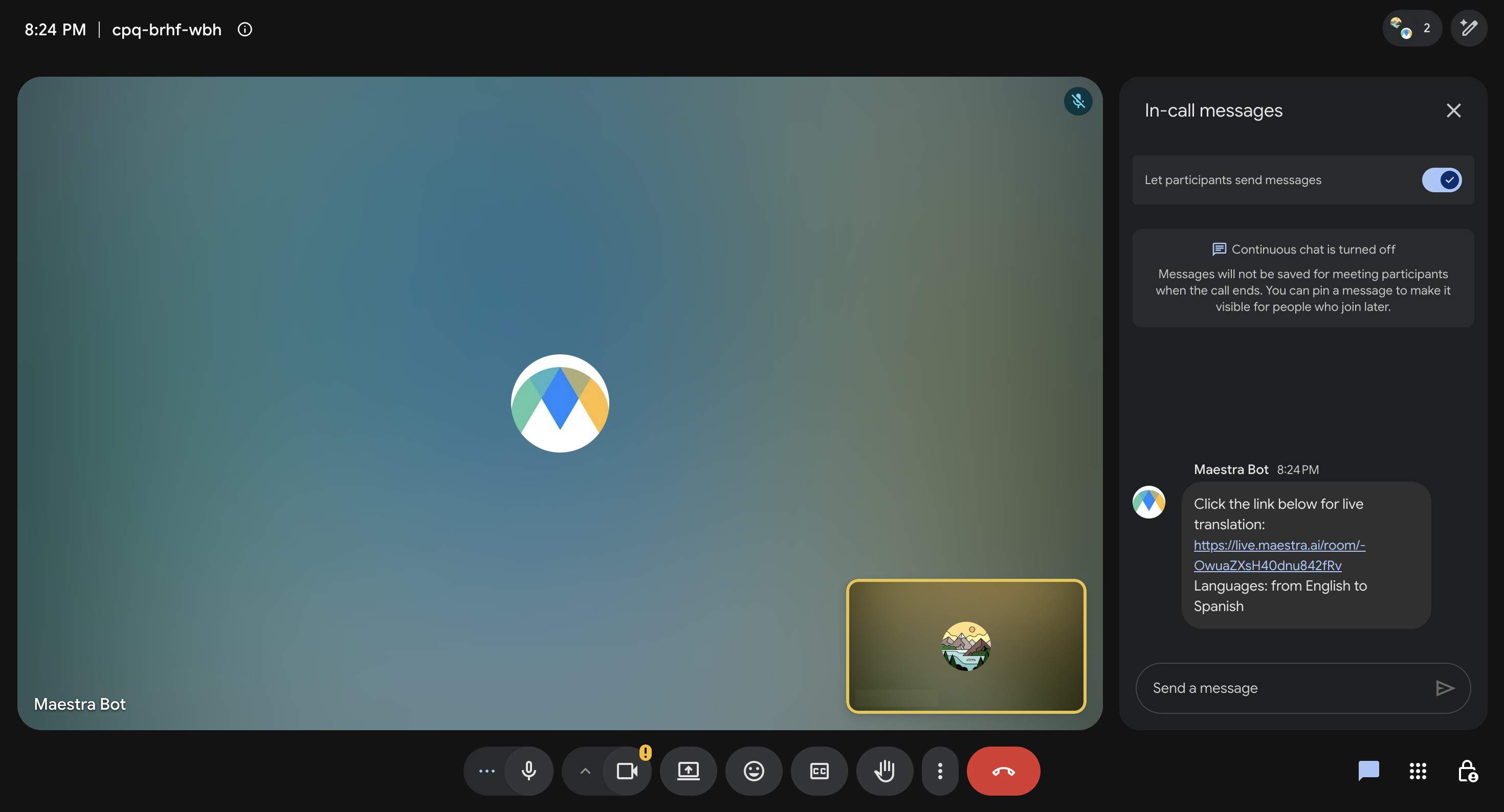Turn on closed captions
Image resolution: width=1504 pixels, height=812 pixels.
coord(819,771)
